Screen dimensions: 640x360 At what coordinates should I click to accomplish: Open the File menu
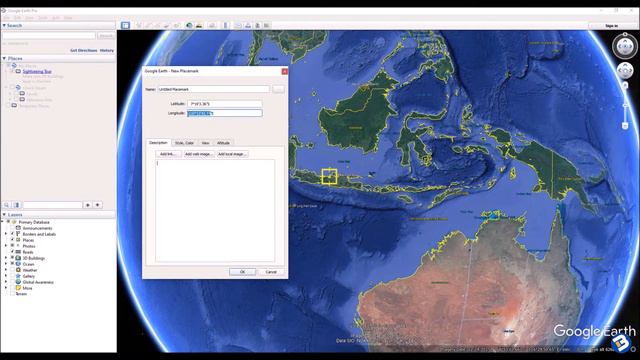7,18
